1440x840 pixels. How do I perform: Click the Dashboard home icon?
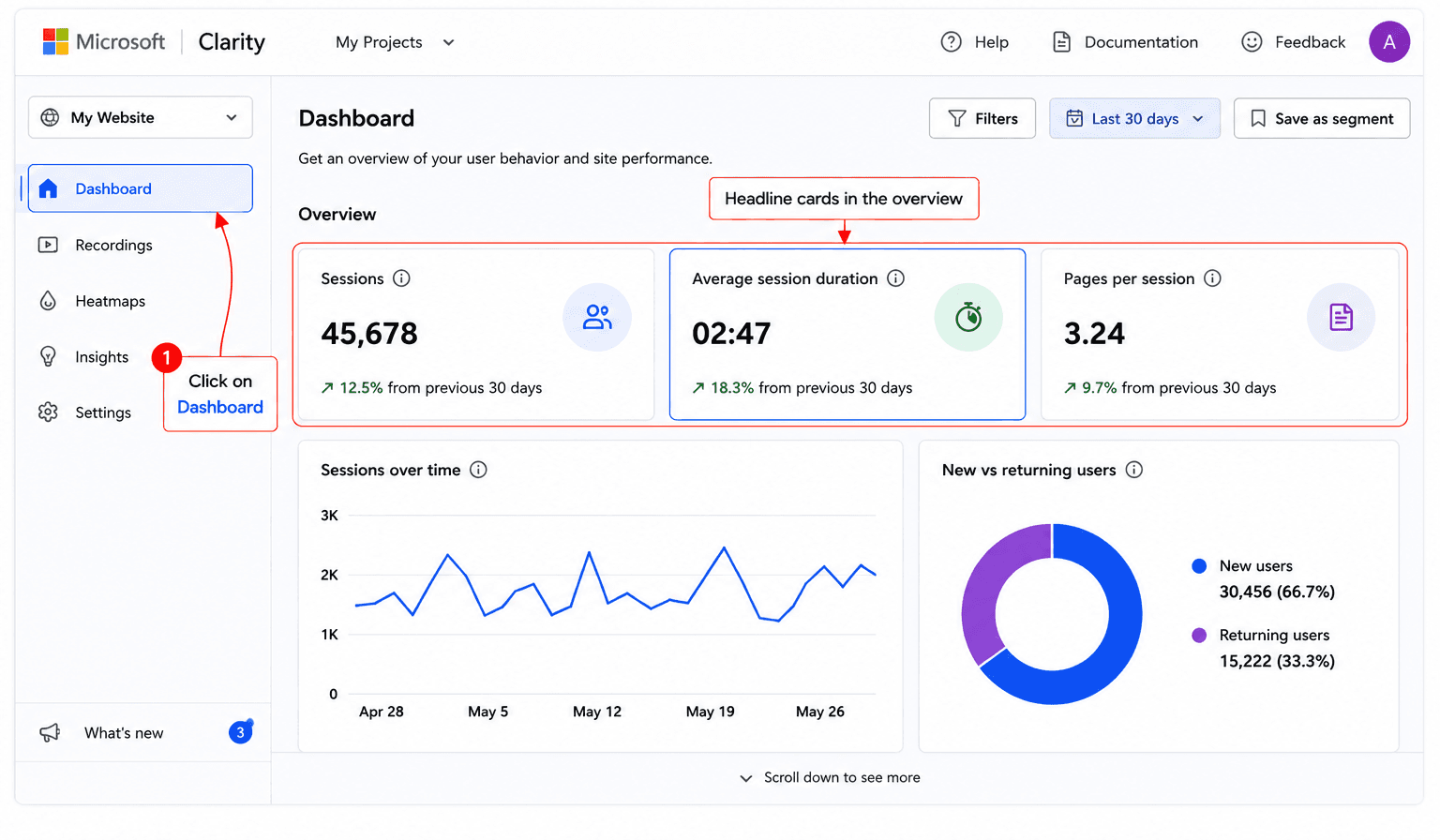pos(48,189)
